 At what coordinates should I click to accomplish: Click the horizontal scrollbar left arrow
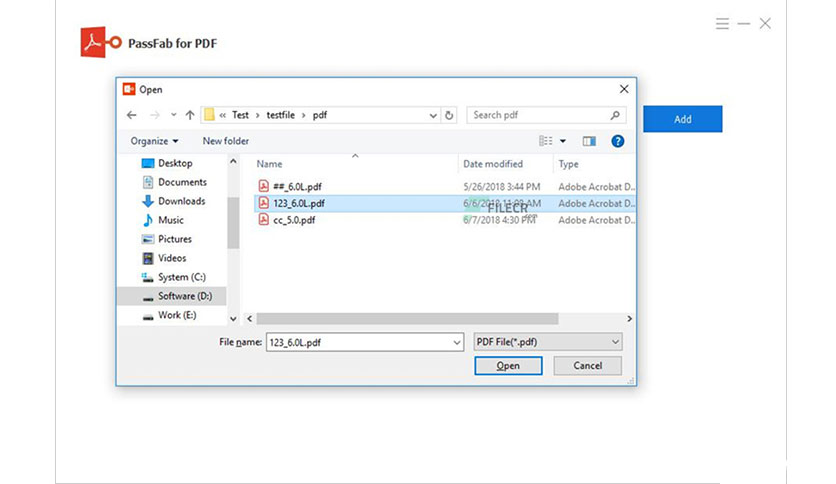pyautogui.click(x=250, y=319)
